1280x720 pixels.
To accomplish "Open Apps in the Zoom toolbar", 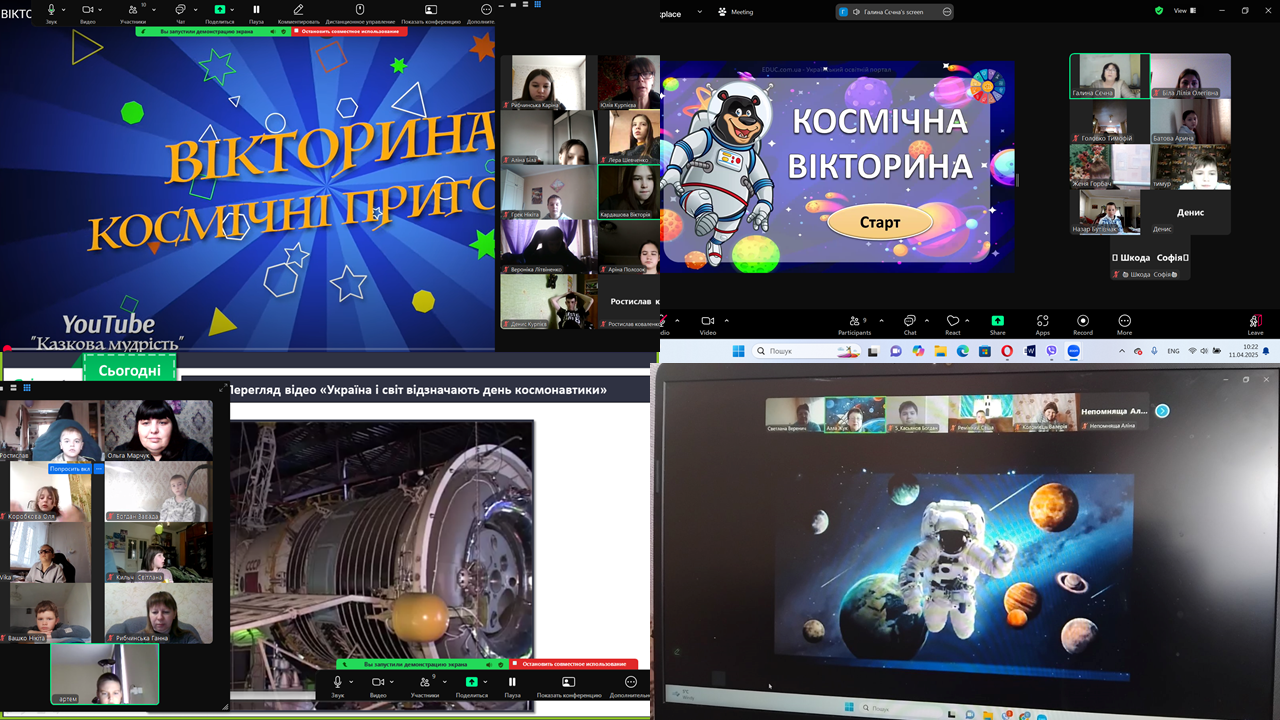I will click(1042, 325).
